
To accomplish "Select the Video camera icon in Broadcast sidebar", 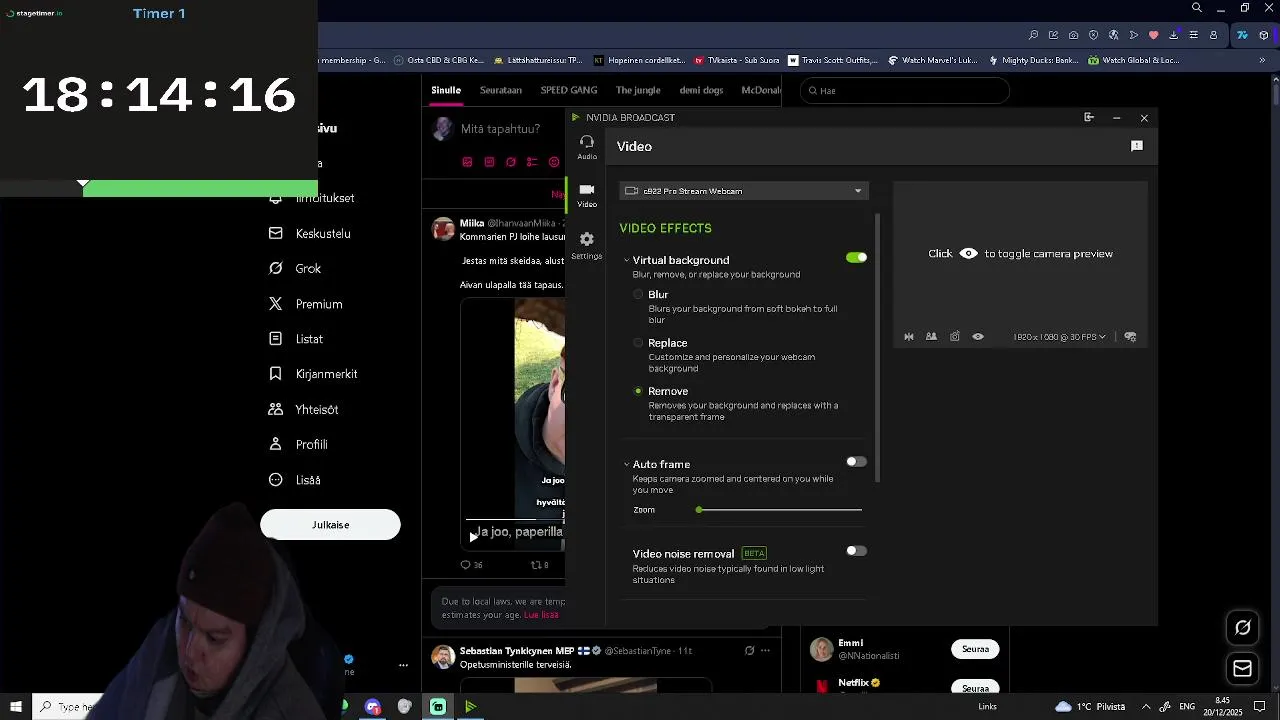I will coord(587,195).
